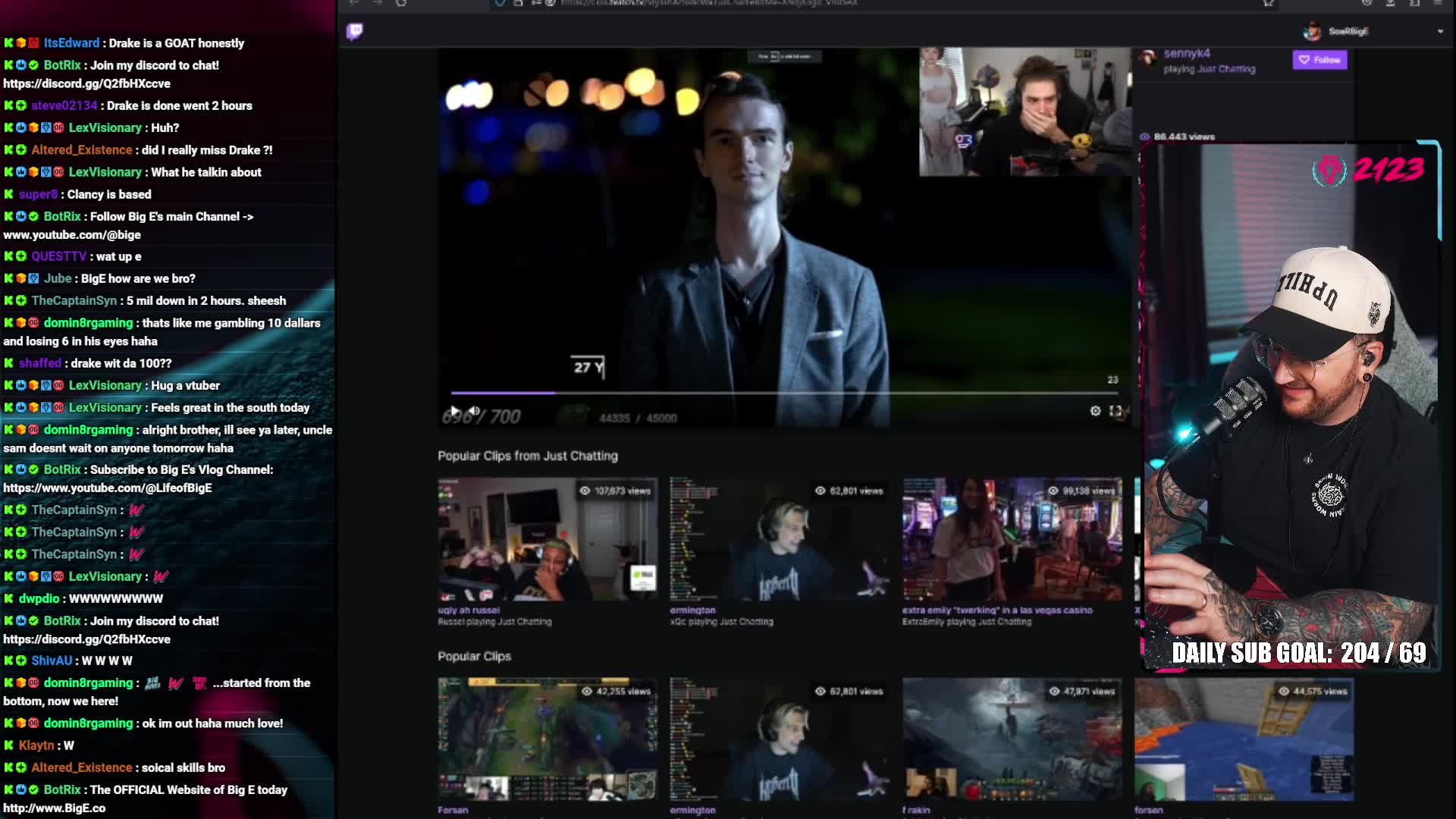The image size is (1456, 819).
Task: Open the forsen Minecraft clip thumbnail
Action: 1244,739
